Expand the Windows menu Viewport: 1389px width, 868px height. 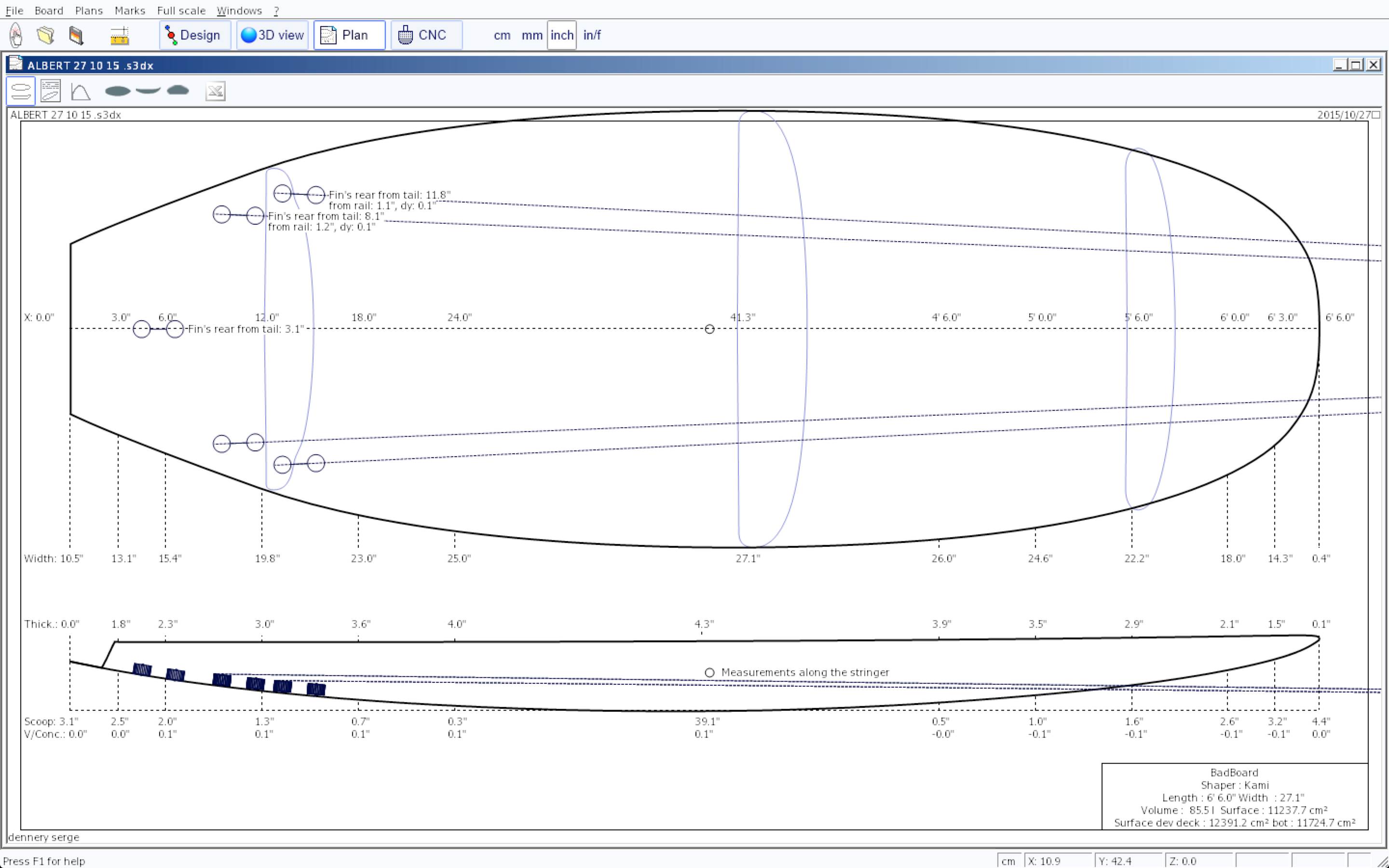tap(239, 10)
